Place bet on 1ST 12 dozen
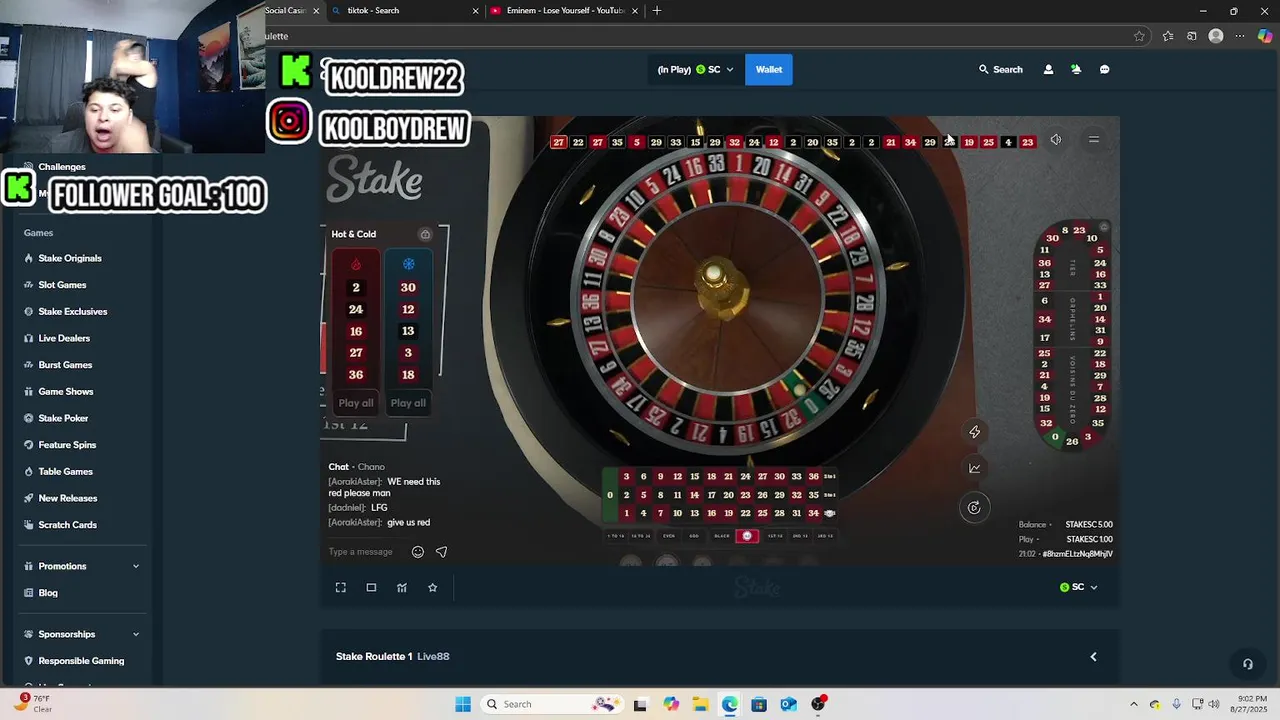This screenshot has height=720, width=1280. point(775,536)
